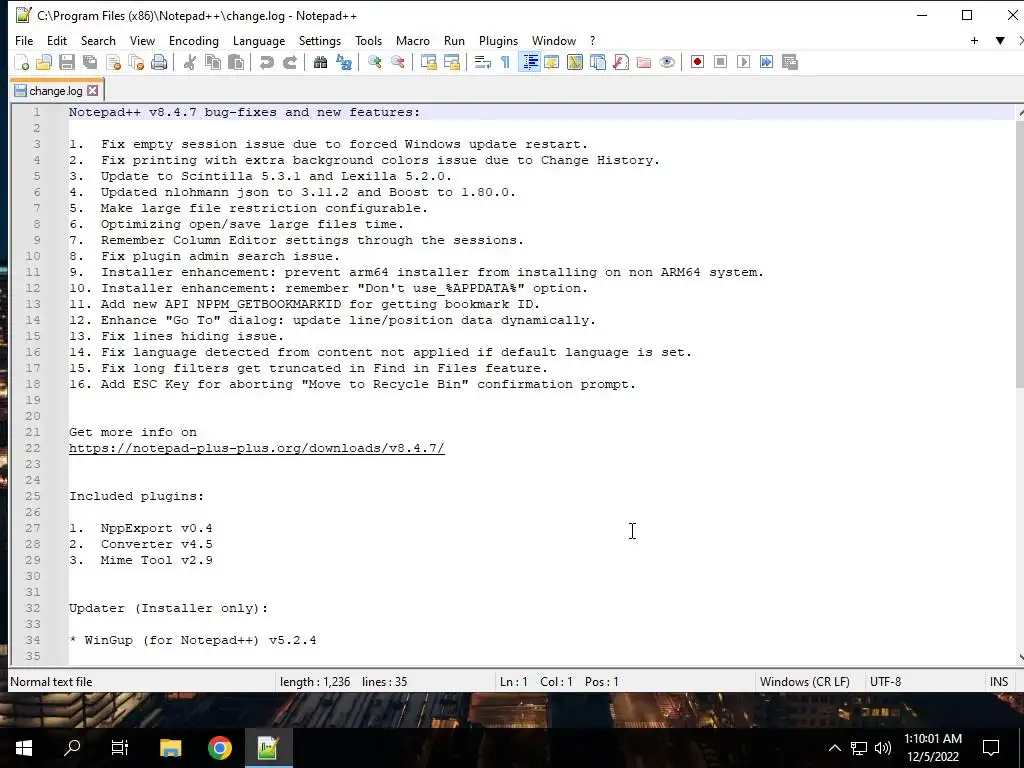Image resolution: width=1024 pixels, height=768 pixels.
Task: Click the volume speaker tray icon
Action: pos(883,748)
